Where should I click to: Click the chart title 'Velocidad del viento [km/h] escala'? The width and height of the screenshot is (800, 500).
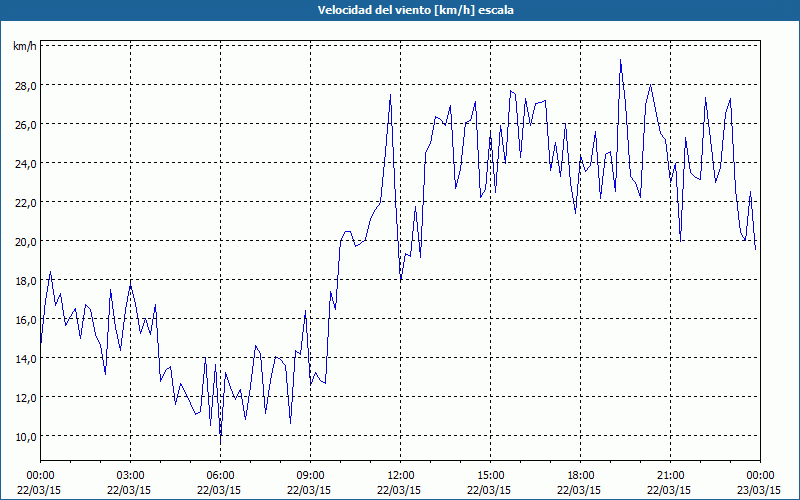point(415,10)
